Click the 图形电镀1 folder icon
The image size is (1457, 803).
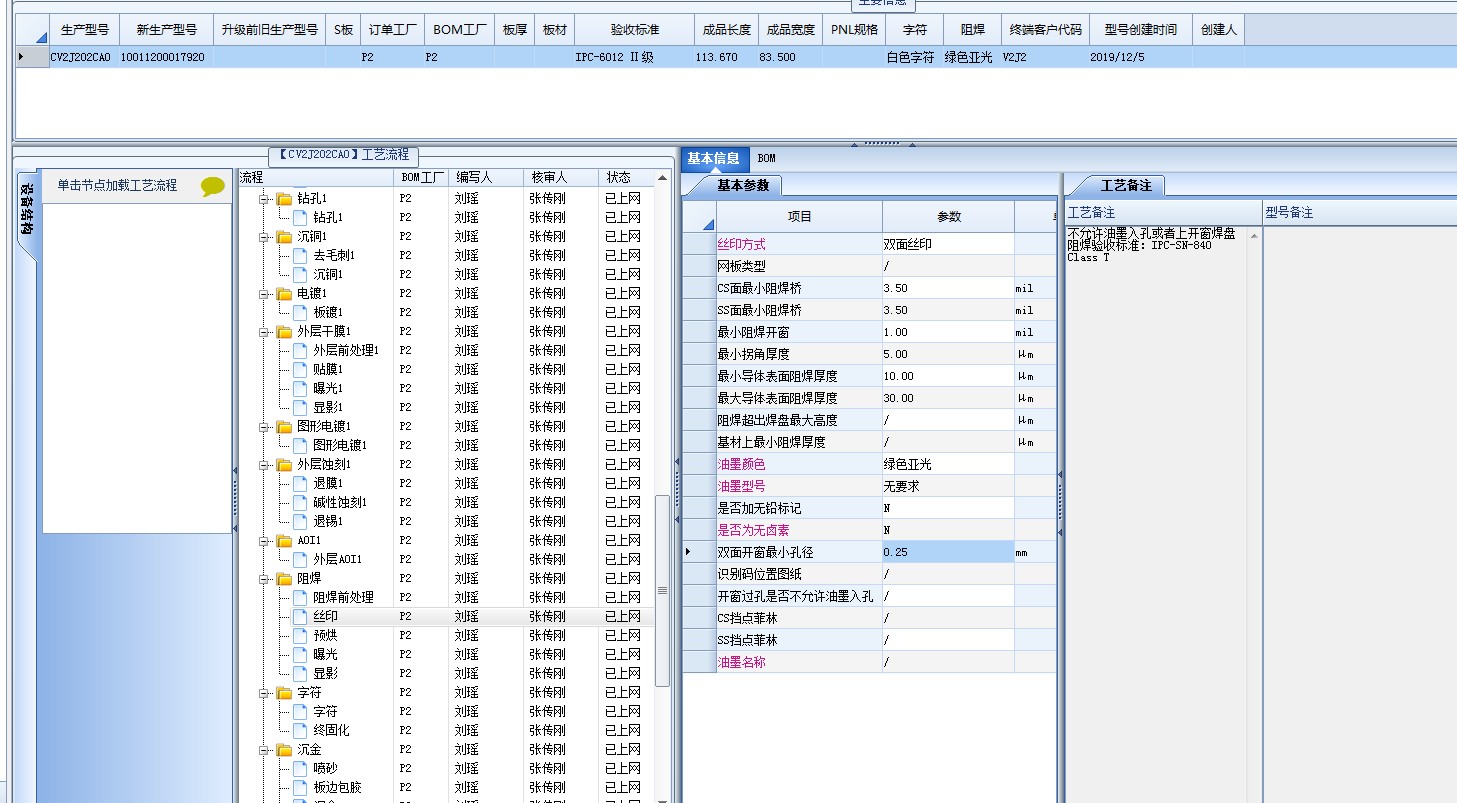284,427
